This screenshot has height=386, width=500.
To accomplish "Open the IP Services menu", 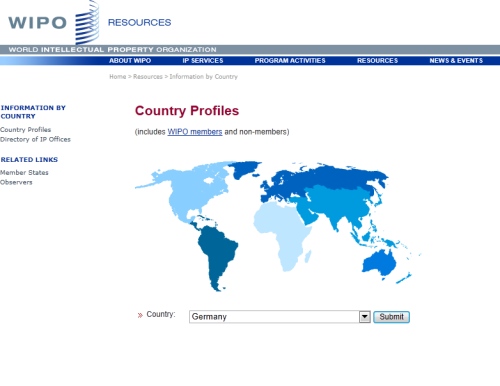I will 203,61.
